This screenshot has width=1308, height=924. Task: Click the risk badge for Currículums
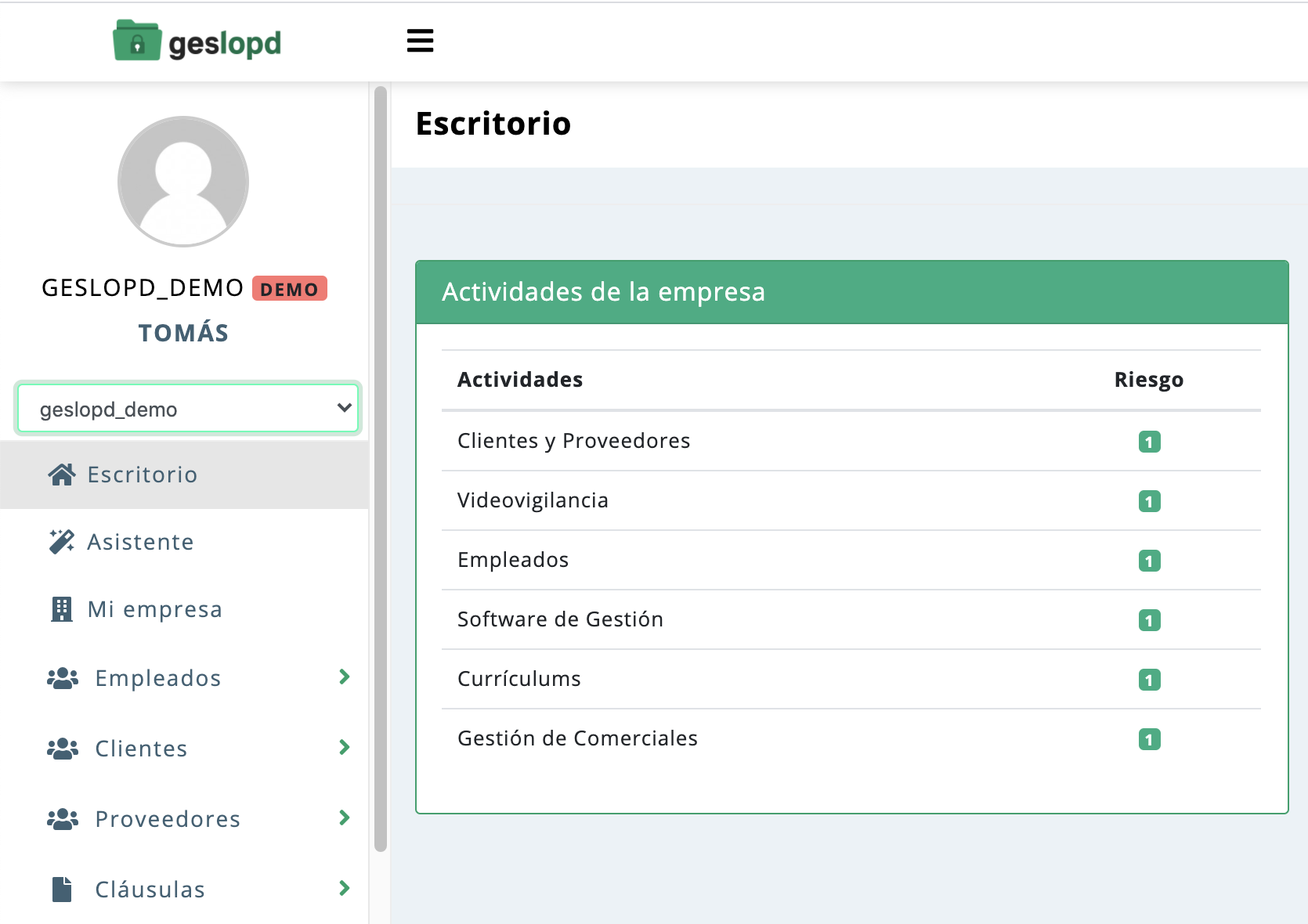pos(1149,680)
